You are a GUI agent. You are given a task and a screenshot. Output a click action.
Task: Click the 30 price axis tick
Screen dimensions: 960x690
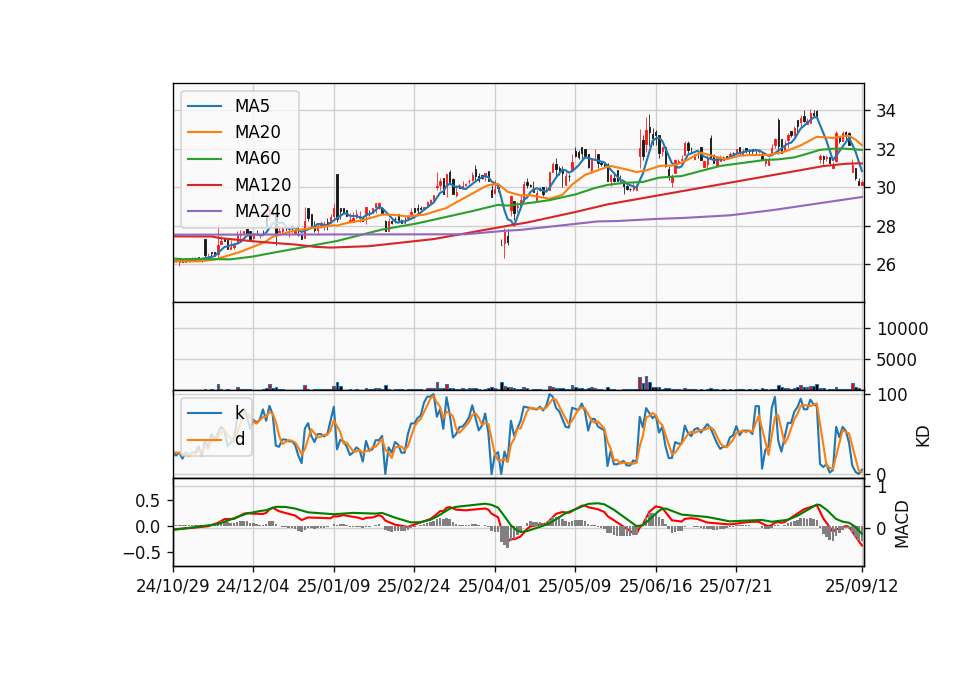tap(886, 189)
